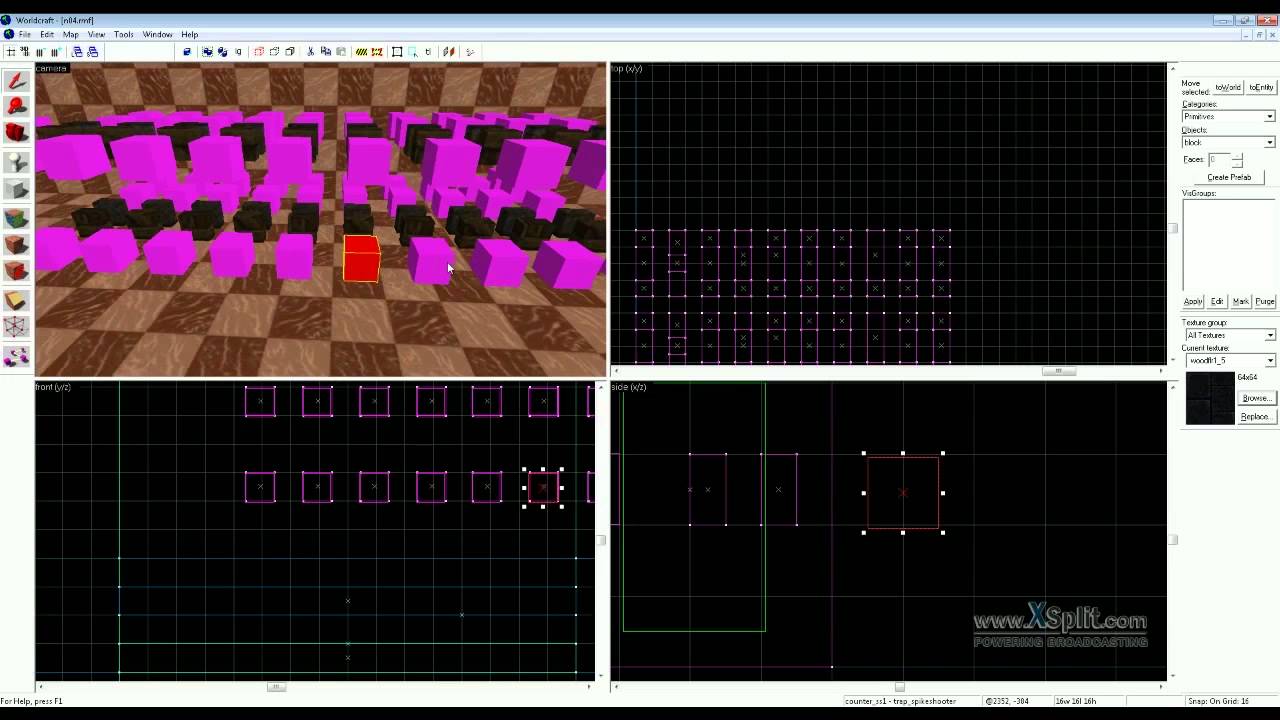Click the VisGroups Apply button
Image resolution: width=1280 pixels, height=720 pixels.
[x=1193, y=301]
